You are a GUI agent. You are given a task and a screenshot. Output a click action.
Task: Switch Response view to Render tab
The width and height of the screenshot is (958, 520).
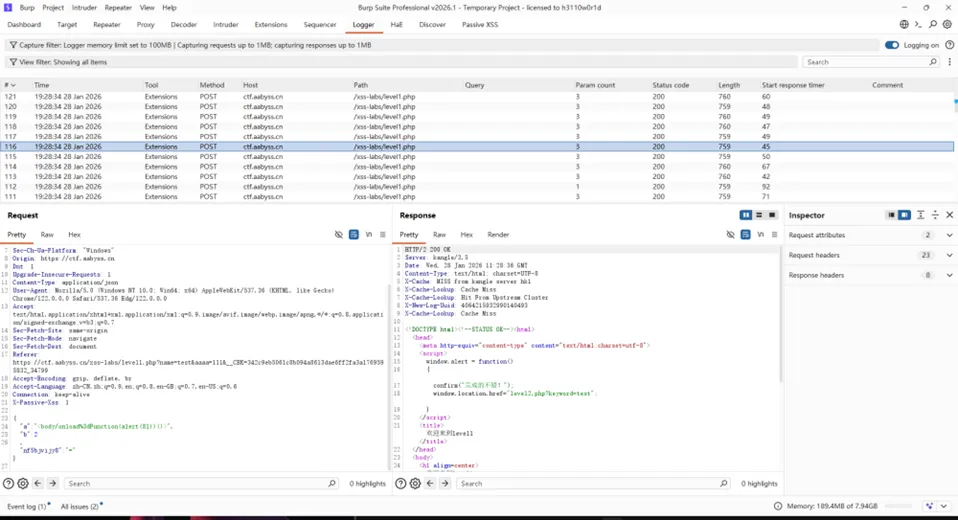498,235
